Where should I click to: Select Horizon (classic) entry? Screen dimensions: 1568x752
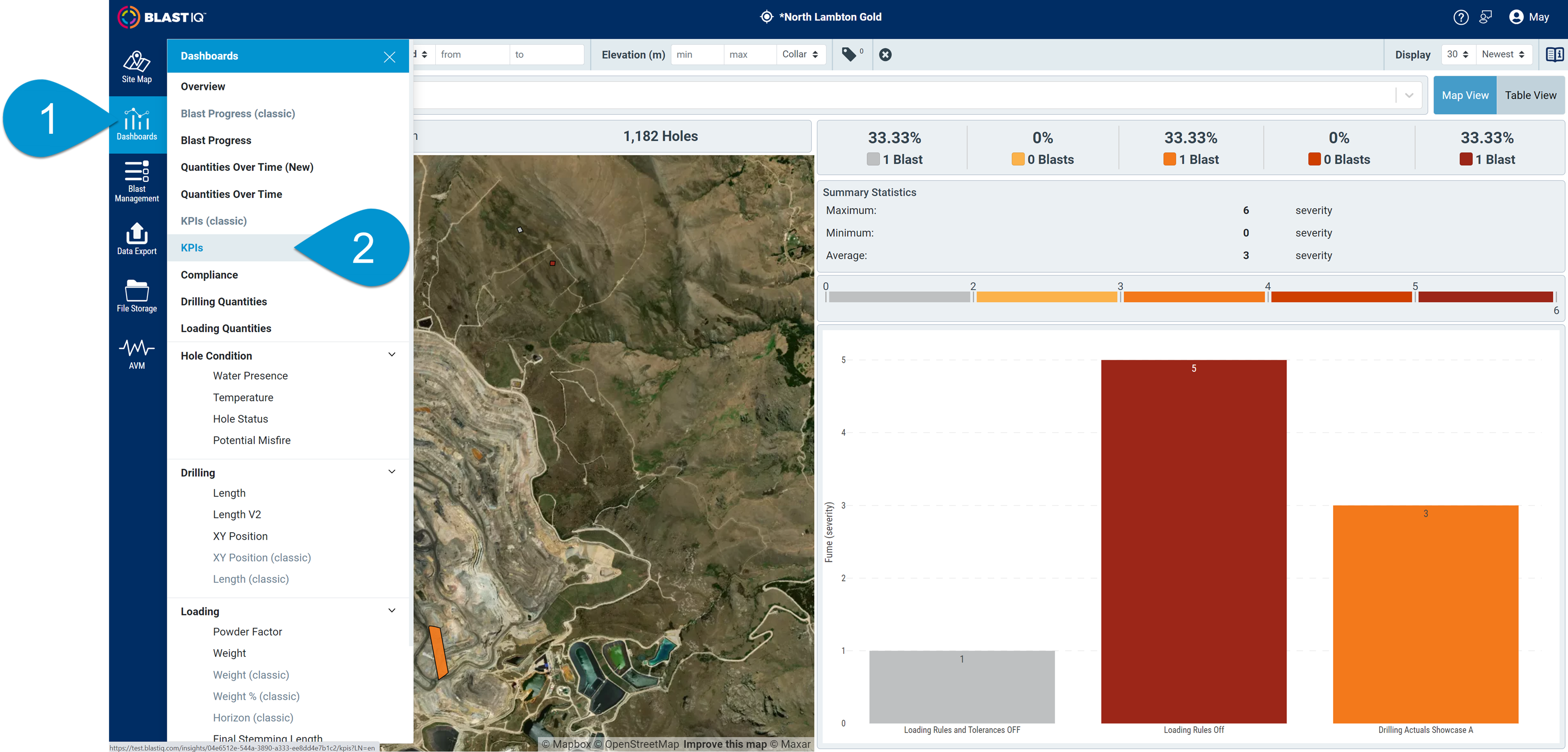[x=253, y=717]
